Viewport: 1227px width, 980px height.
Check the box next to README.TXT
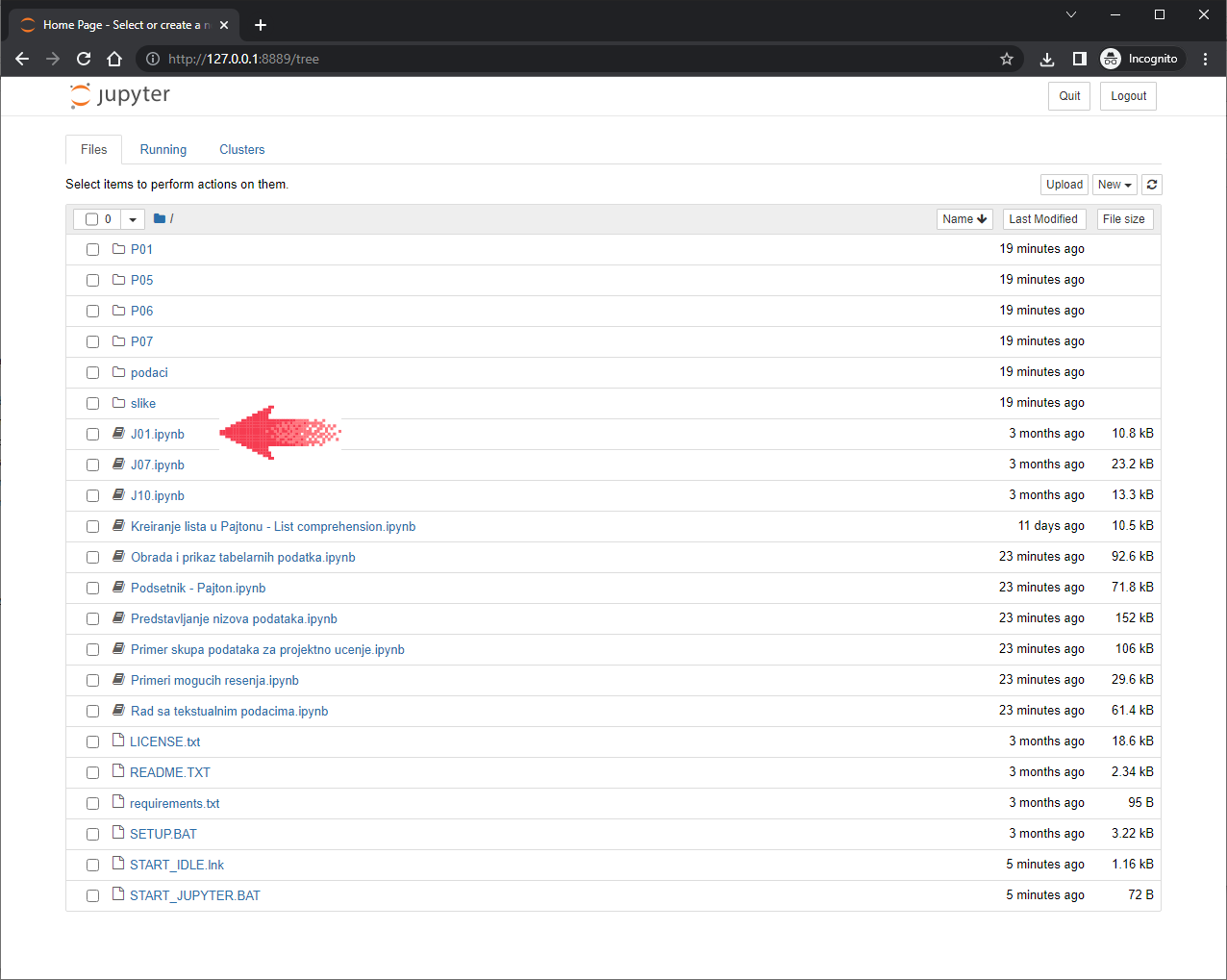(93, 773)
